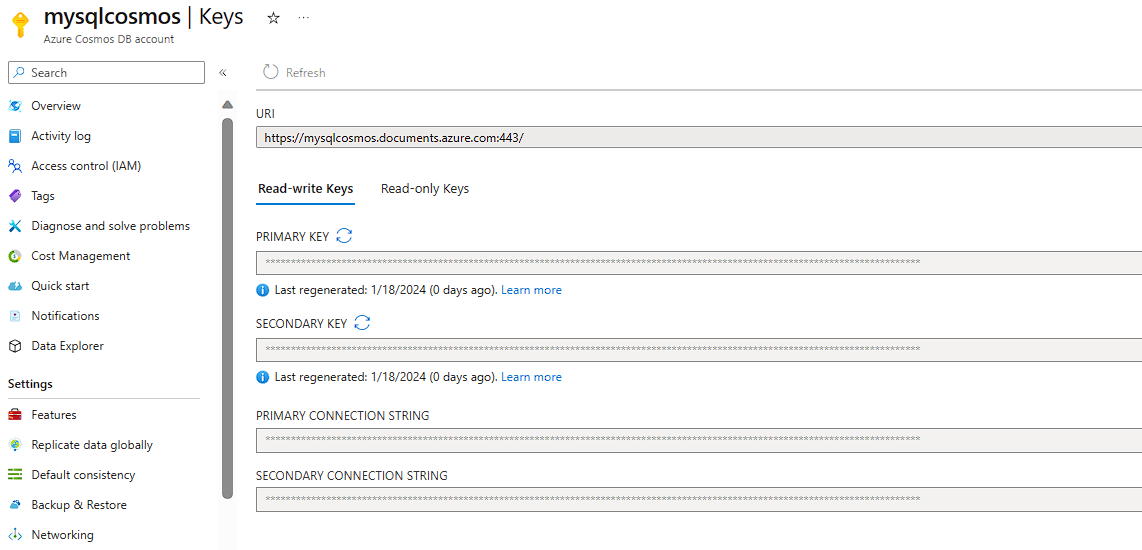
Task: Open Quick start
Action: (x=60, y=286)
